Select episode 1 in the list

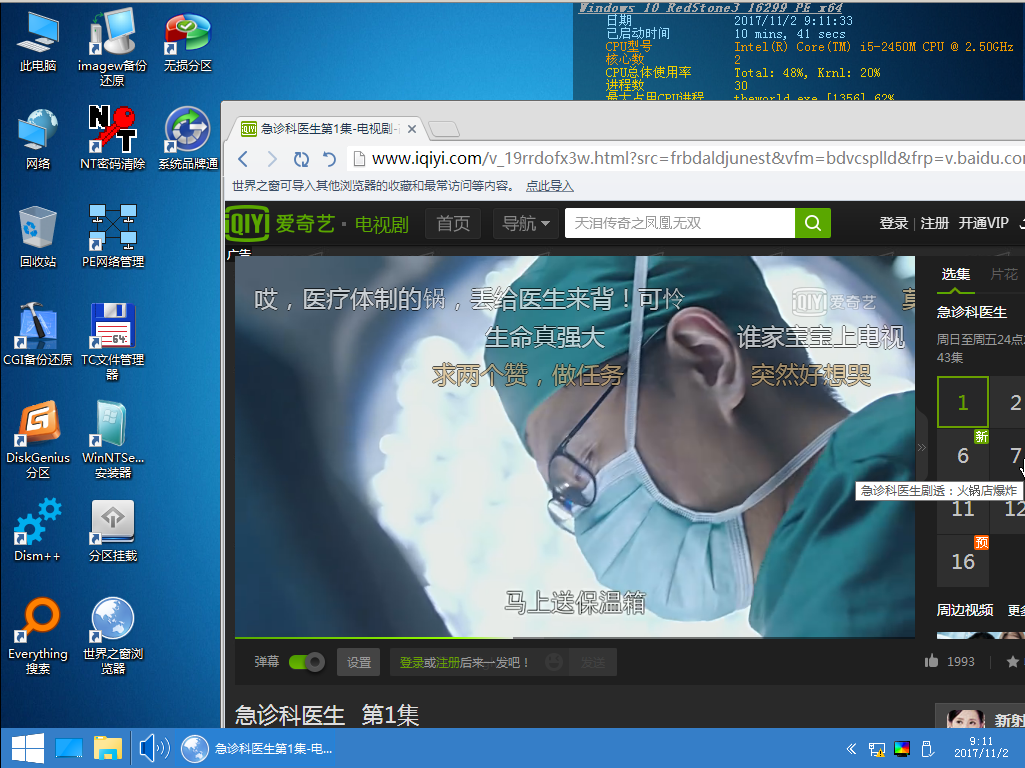pos(963,402)
